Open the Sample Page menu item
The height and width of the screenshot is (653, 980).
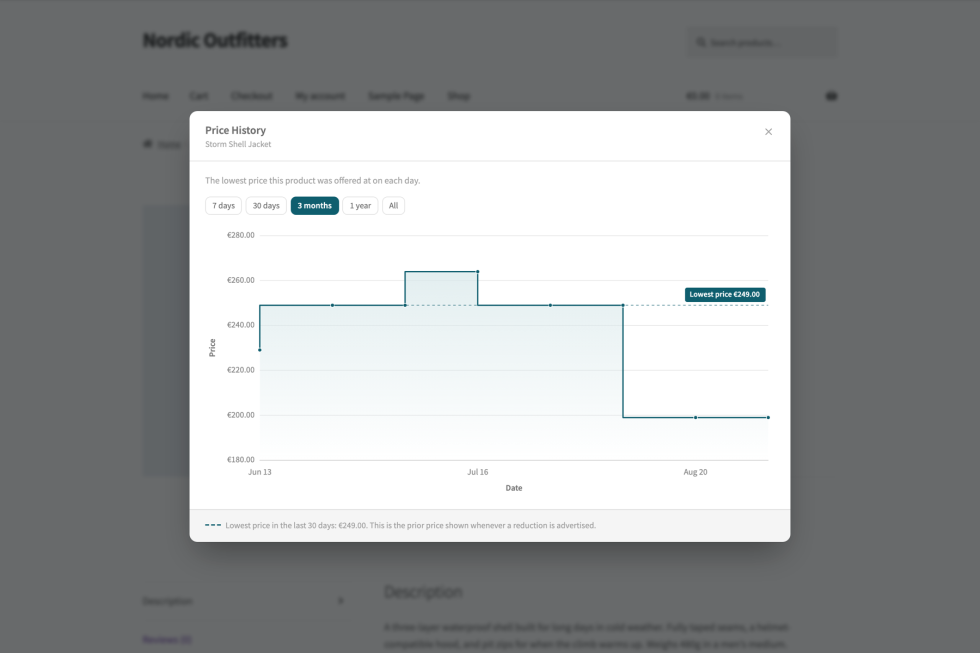[396, 96]
